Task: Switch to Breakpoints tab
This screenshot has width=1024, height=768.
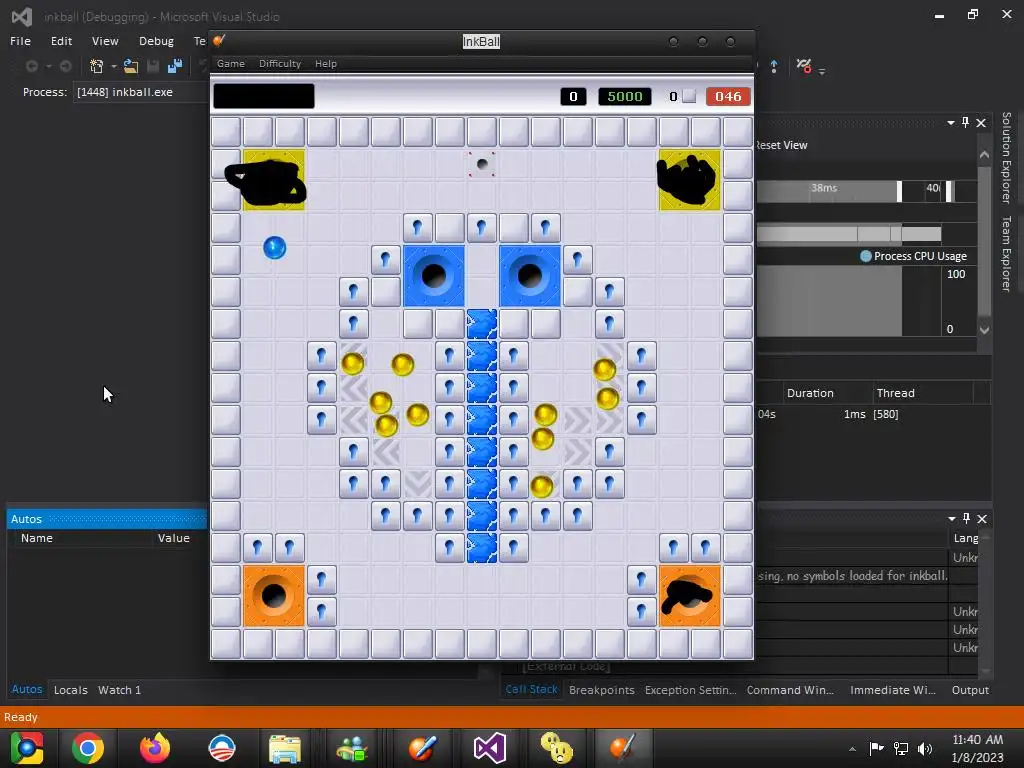Action: [601, 690]
